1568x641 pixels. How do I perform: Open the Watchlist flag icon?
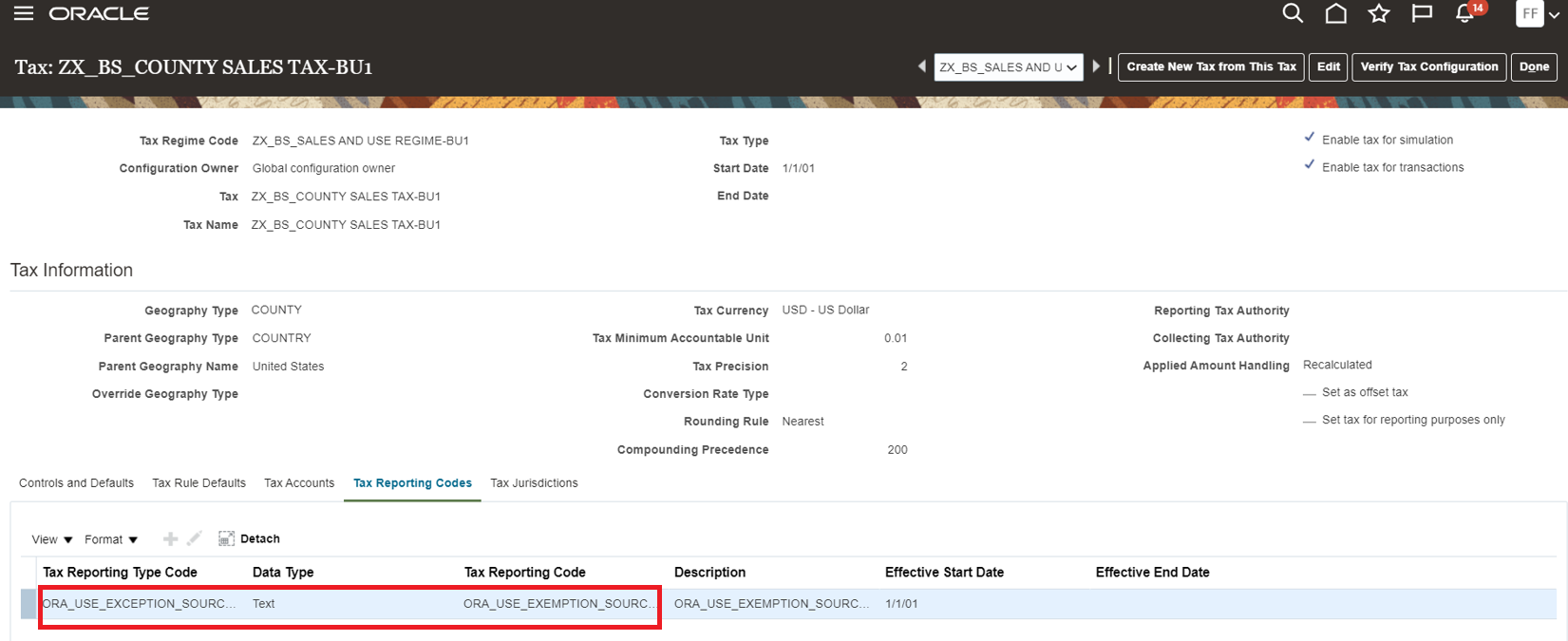point(1422,13)
